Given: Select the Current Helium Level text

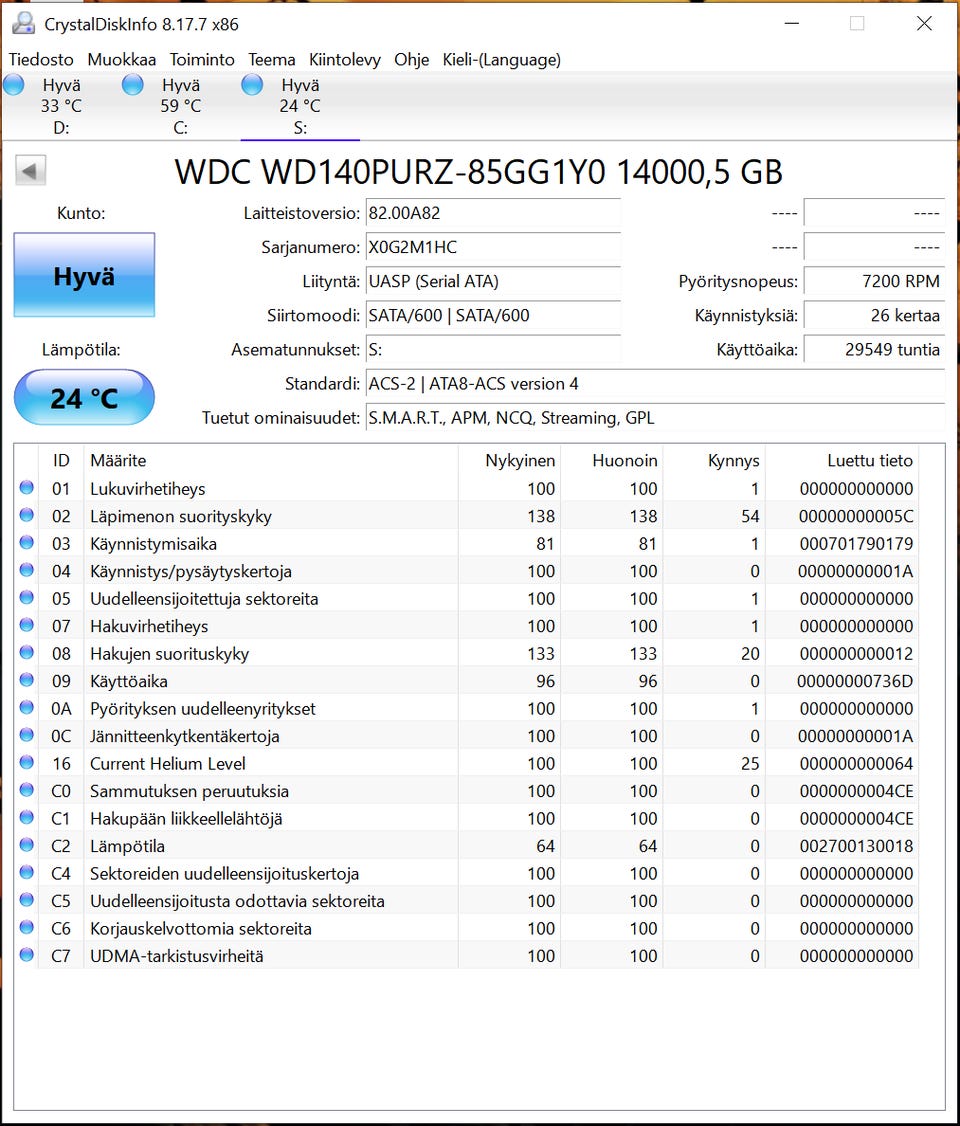Looking at the screenshot, I should (167, 764).
